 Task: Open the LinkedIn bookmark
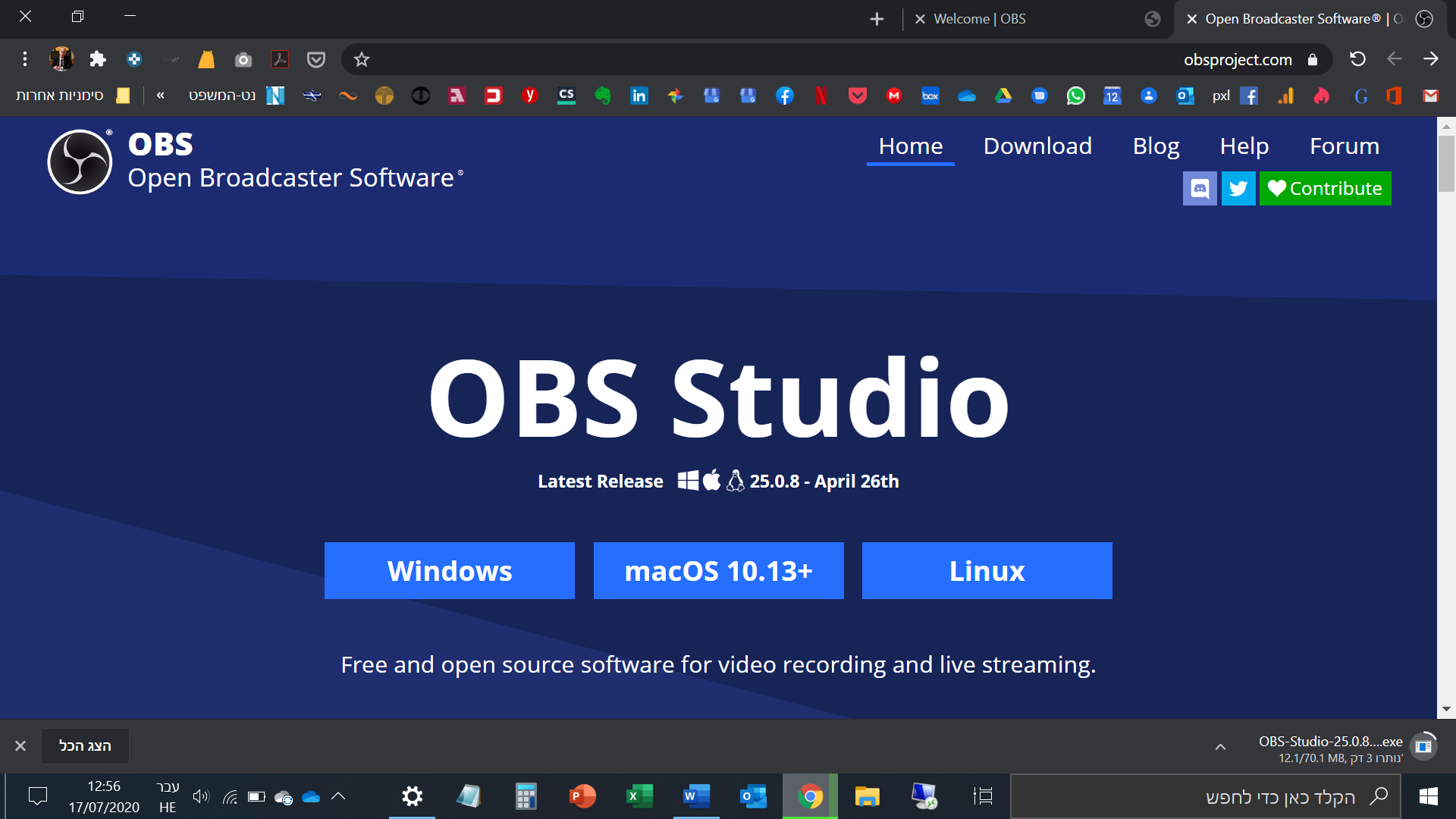pyautogui.click(x=639, y=96)
